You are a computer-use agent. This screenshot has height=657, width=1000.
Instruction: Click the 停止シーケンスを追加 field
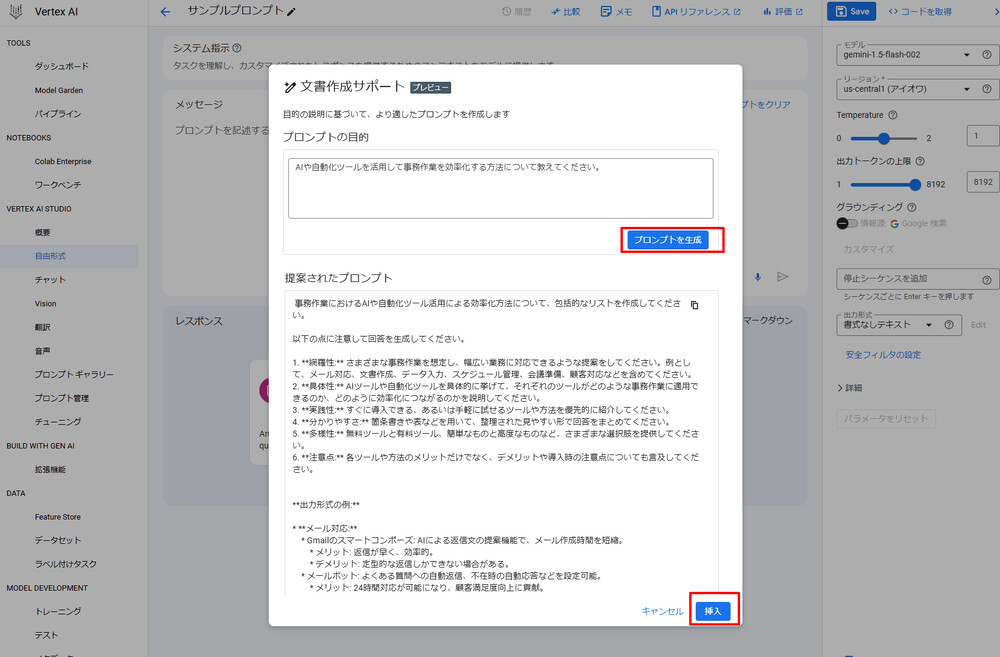909,279
